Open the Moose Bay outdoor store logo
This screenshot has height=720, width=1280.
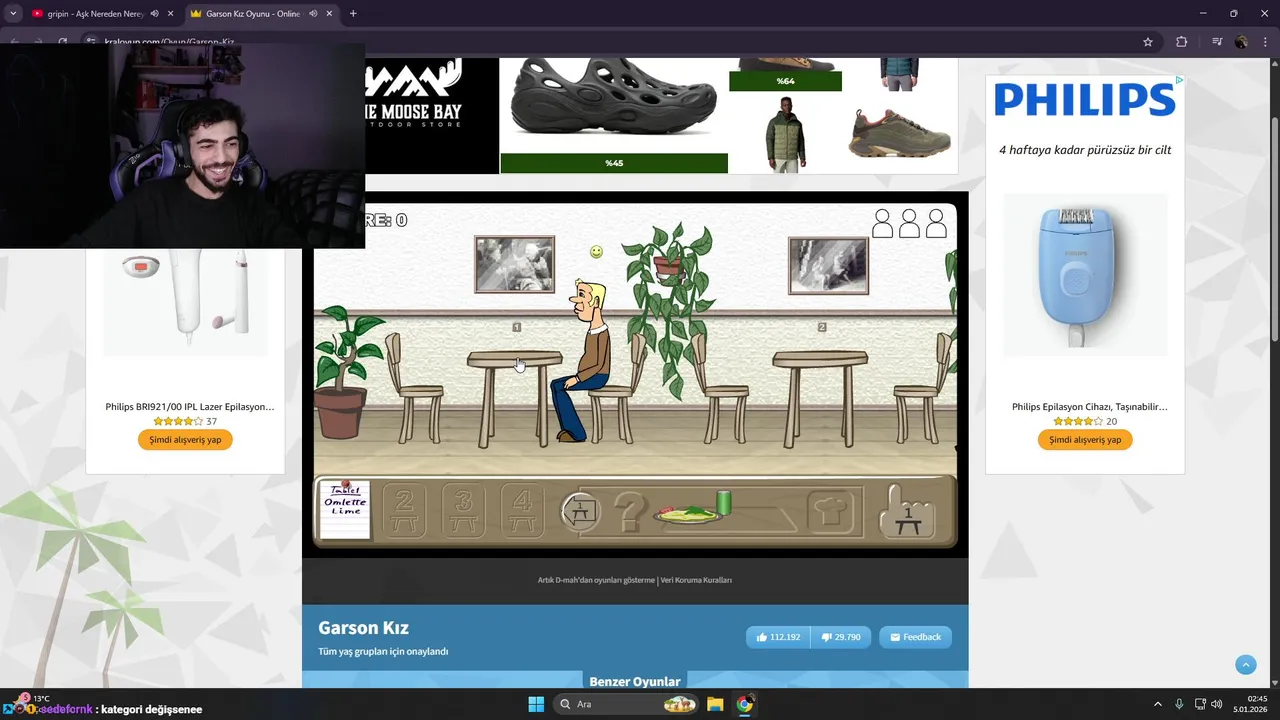point(432,115)
